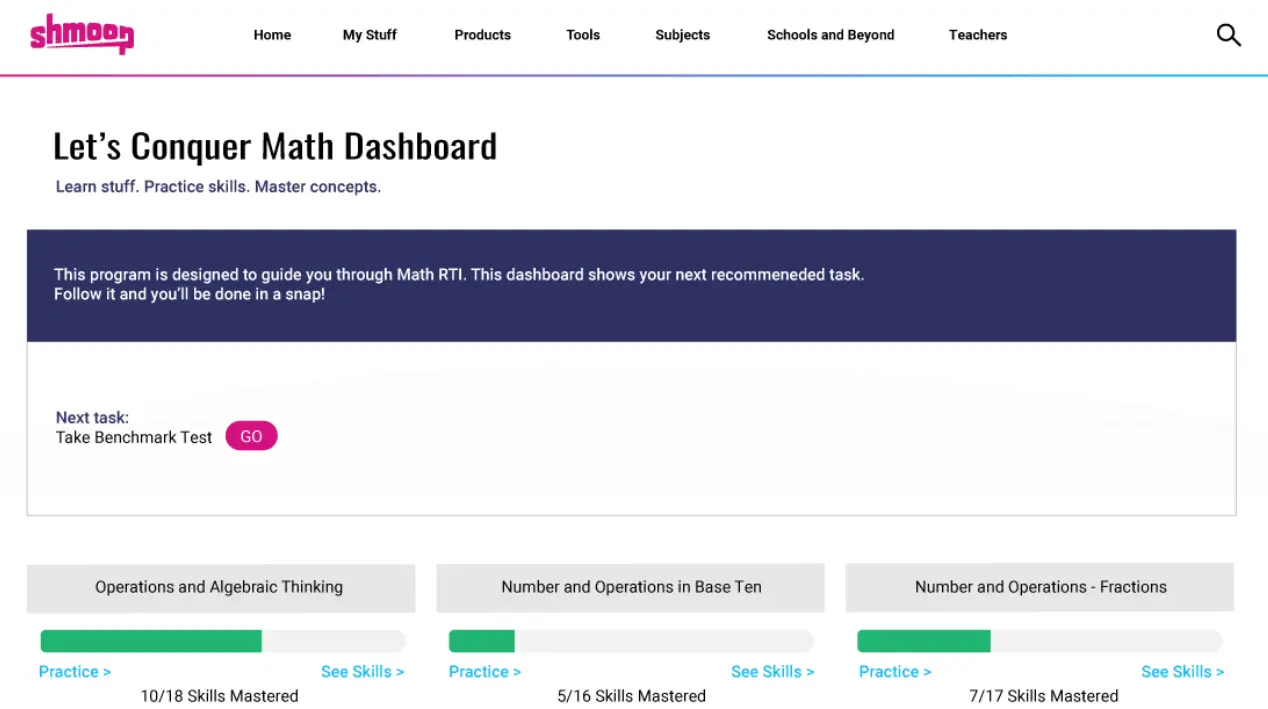1268x709 pixels.
Task: Open the Products menu
Action: (x=483, y=35)
